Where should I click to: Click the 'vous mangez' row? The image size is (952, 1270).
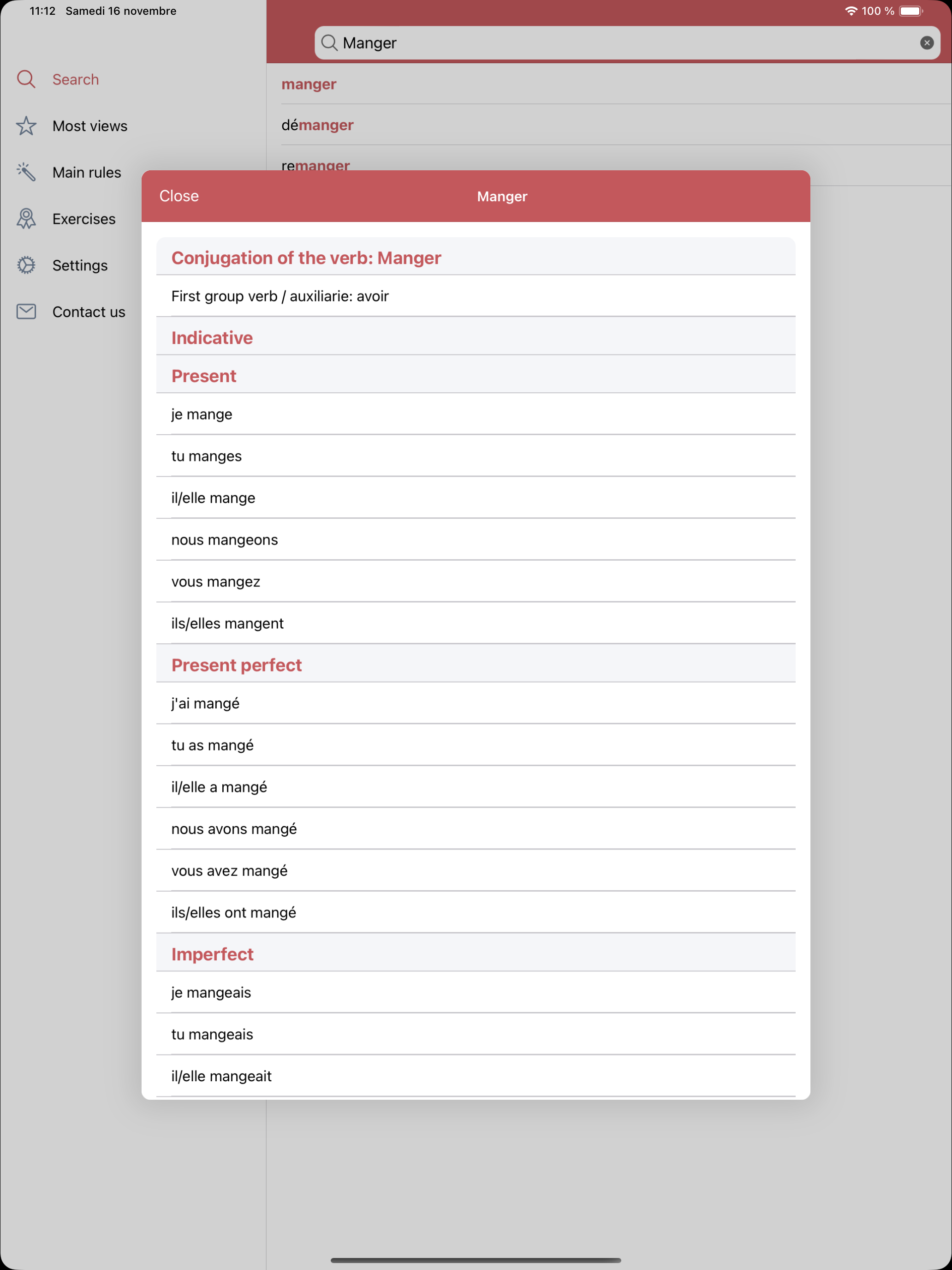click(x=476, y=581)
